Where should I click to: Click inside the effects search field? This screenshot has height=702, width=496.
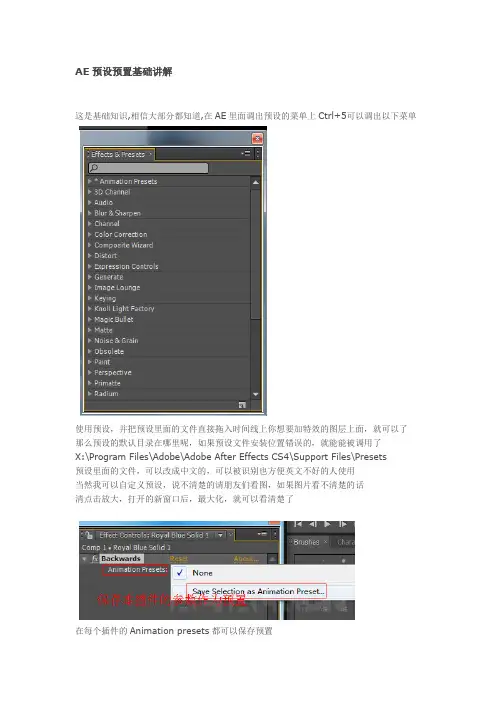pyautogui.click(x=148, y=168)
